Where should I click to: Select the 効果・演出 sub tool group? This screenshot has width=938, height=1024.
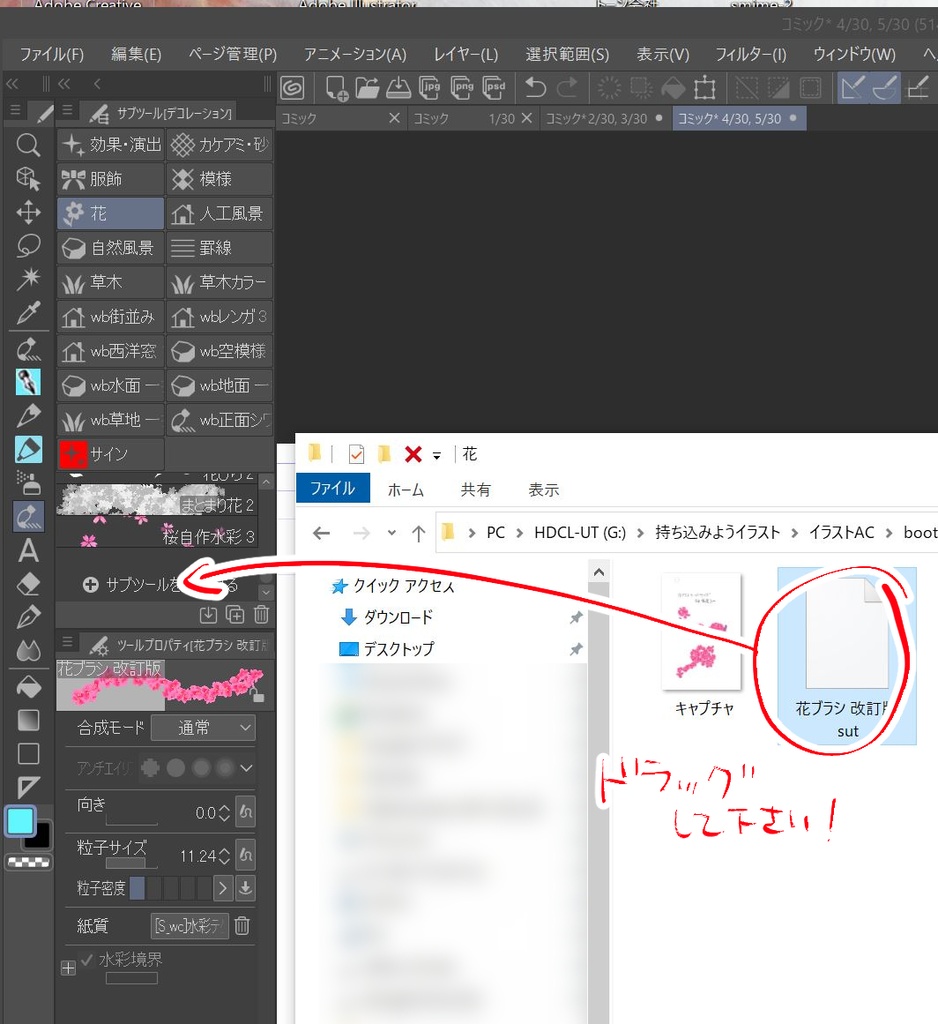(x=110, y=144)
